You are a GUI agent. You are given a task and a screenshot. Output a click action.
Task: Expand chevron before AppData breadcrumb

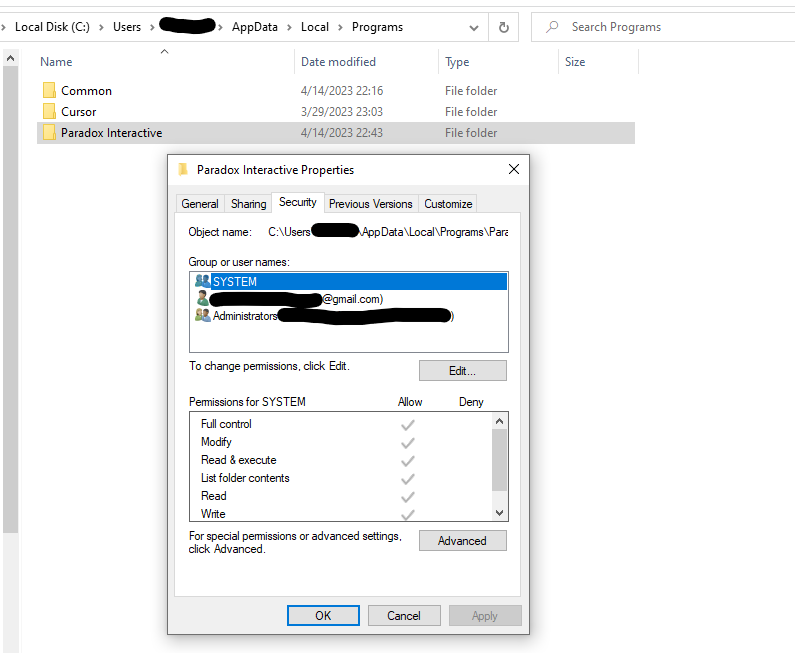tap(221, 27)
